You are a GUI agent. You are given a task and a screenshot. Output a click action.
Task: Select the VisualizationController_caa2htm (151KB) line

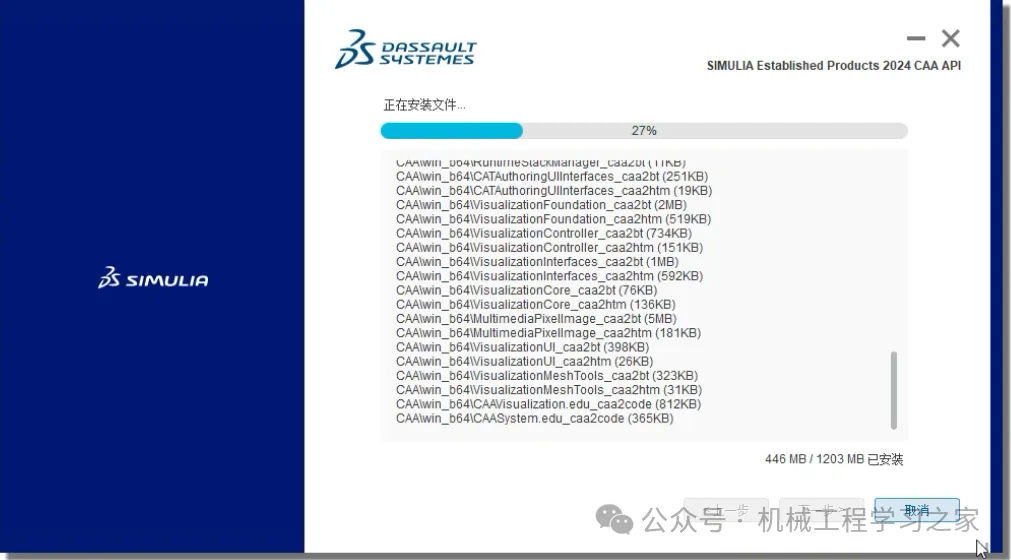(549, 247)
